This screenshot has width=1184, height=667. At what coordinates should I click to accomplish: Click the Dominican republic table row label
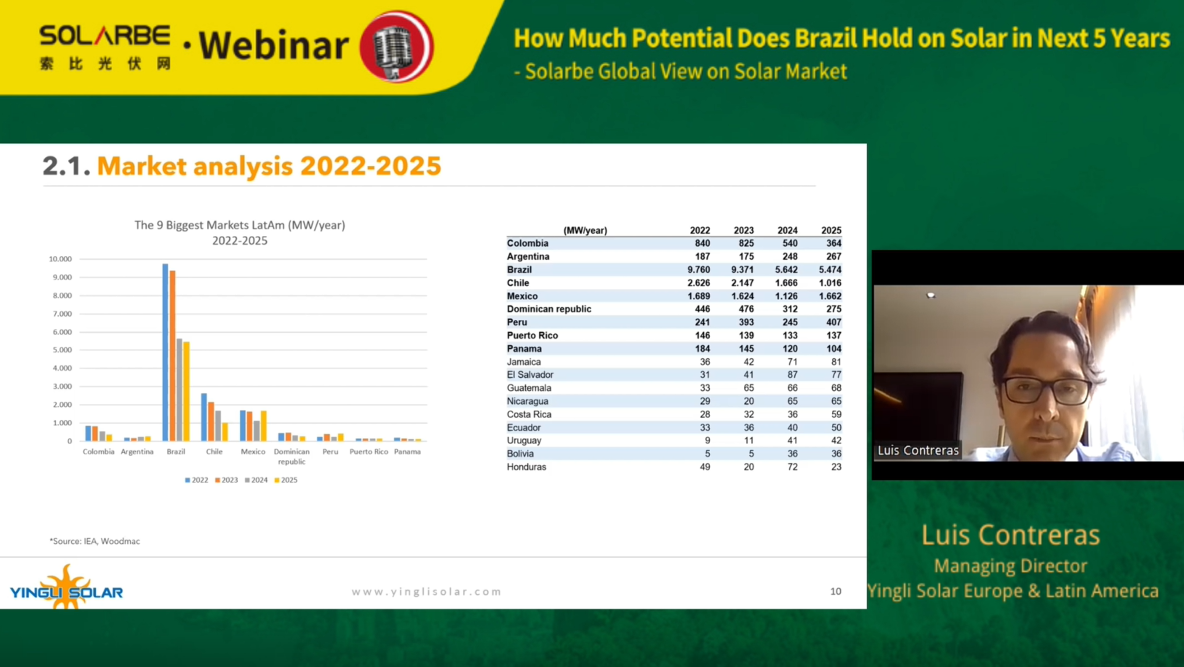click(549, 309)
